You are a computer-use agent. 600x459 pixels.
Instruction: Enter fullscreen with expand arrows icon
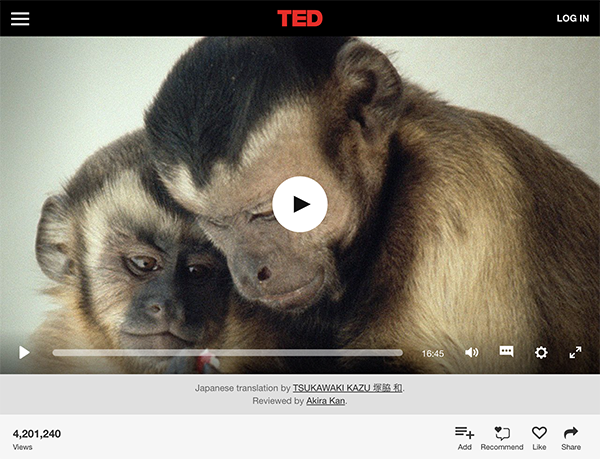point(575,352)
